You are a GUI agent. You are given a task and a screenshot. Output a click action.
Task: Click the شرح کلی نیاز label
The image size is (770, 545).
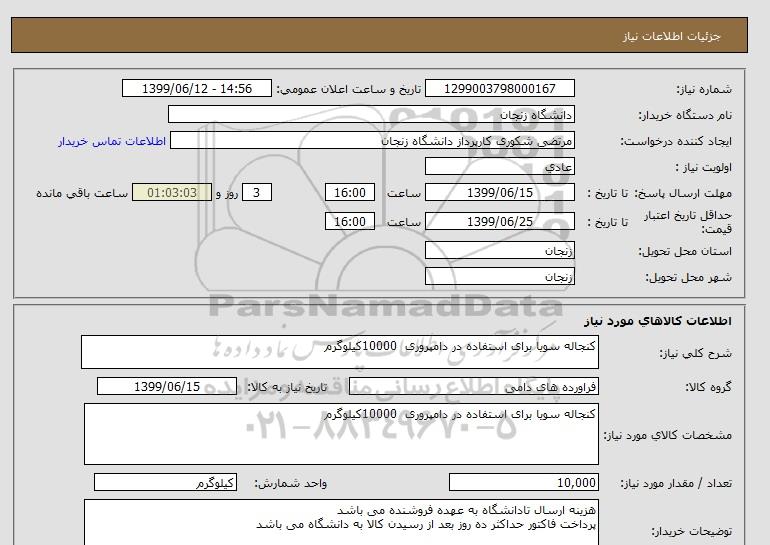tap(695, 353)
